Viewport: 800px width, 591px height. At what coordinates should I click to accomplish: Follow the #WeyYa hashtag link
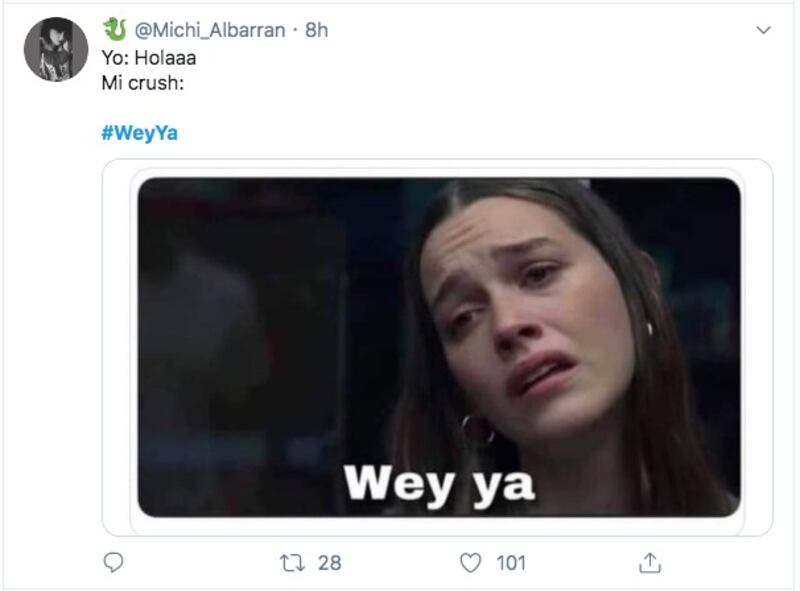tap(140, 133)
